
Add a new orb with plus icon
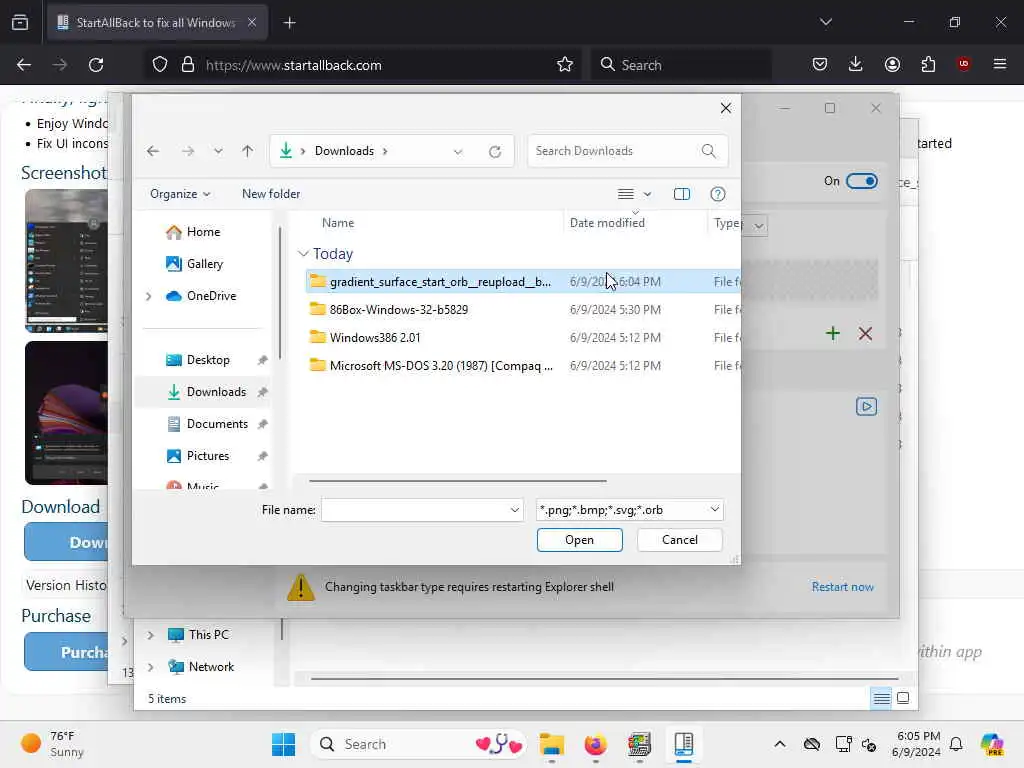pos(833,334)
